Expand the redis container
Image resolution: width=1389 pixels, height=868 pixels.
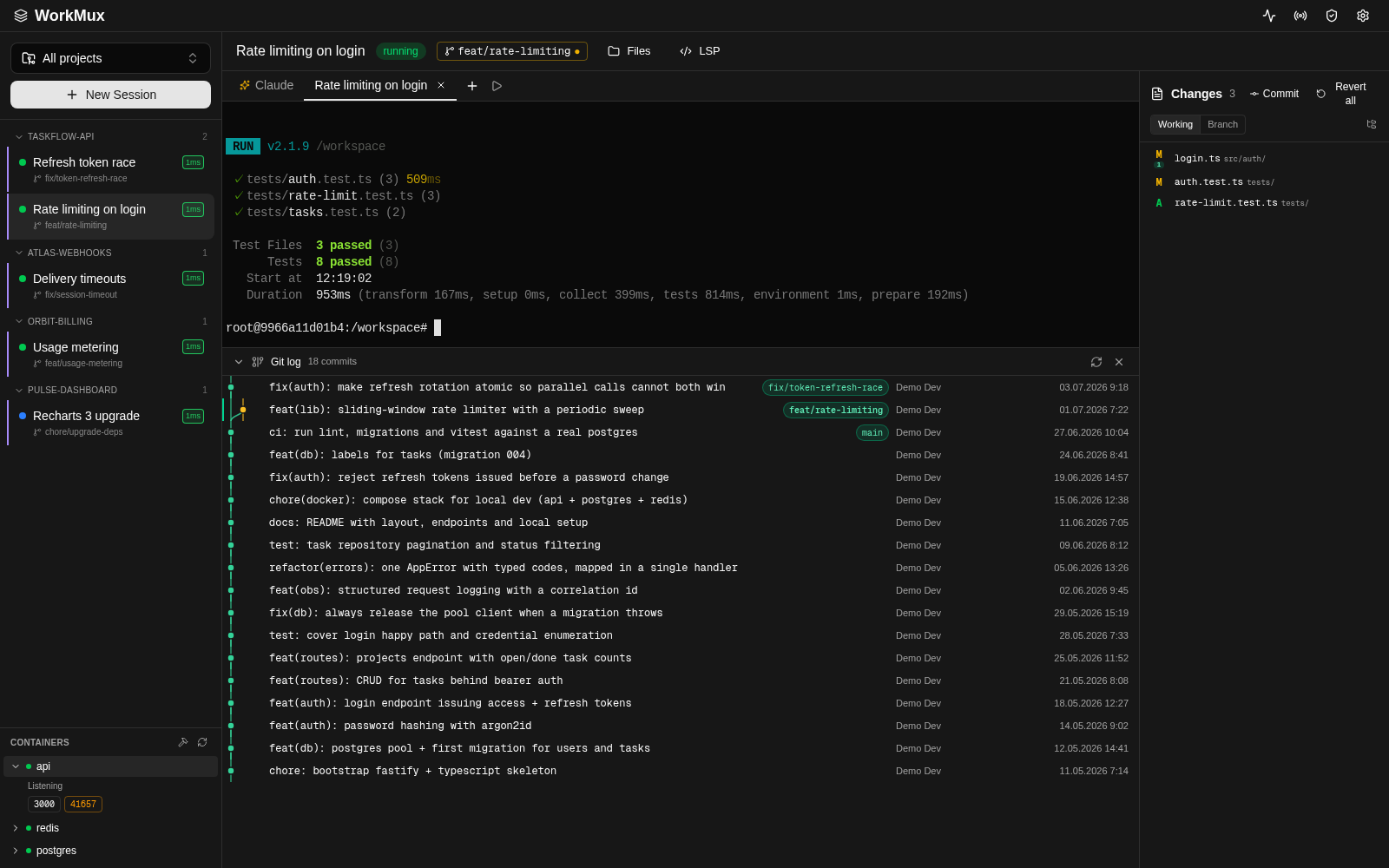(16, 828)
